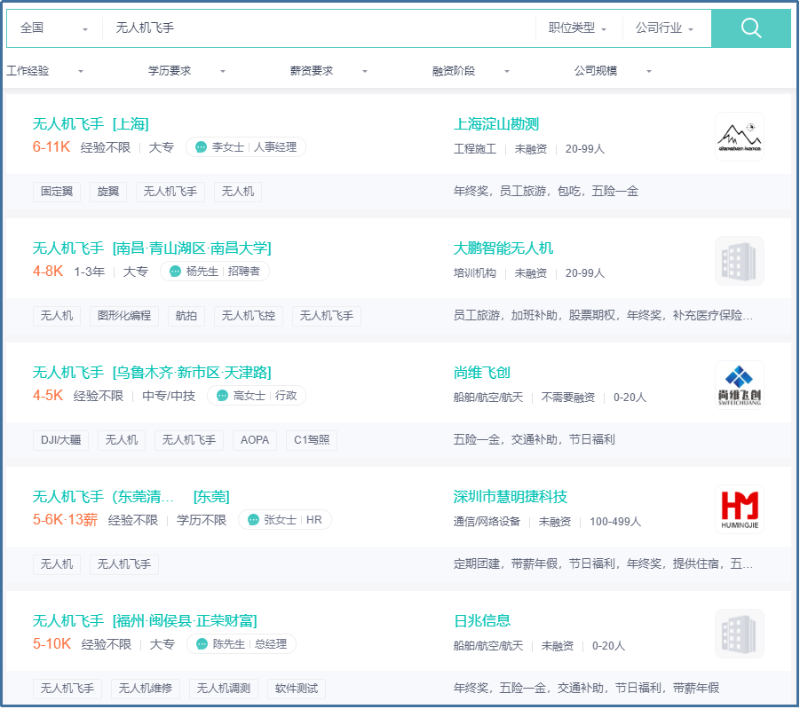The width and height of the screenshot is (800, 709).
Task: Open job 无人机飞手 (东莞清... [东莞]
Action: pyautogui.click(x=131, y=497)
